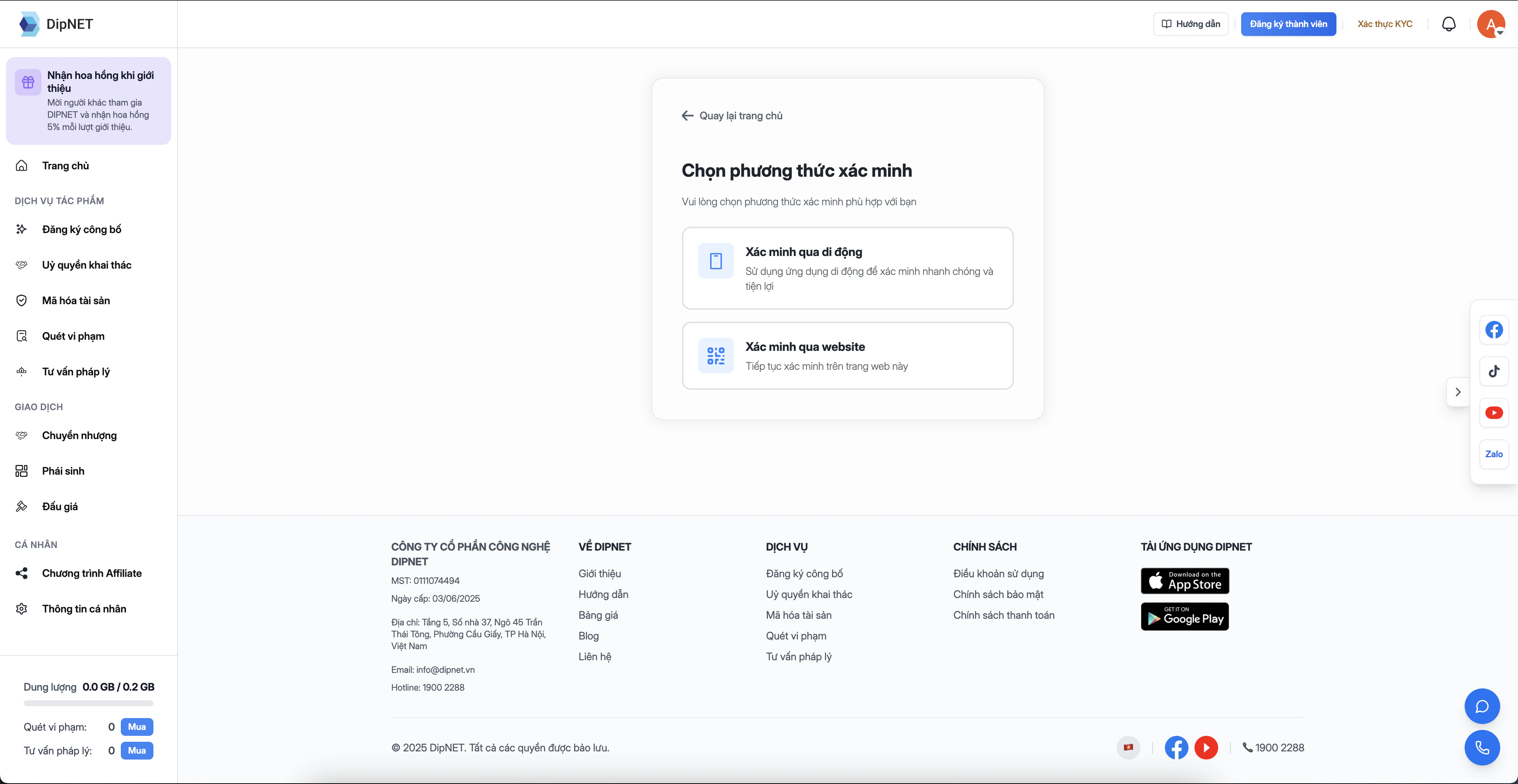Click the mobile phone verification icon
The image size is (1518, 784).
716,261
